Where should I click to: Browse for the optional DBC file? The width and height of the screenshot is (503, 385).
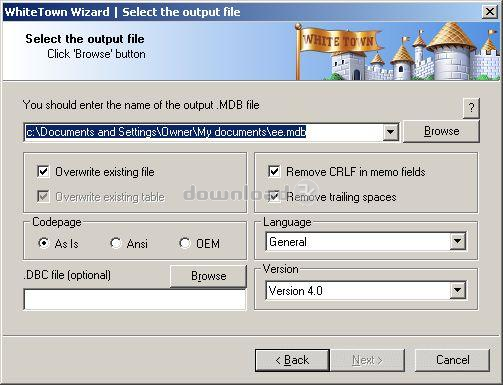click(209, 276)
